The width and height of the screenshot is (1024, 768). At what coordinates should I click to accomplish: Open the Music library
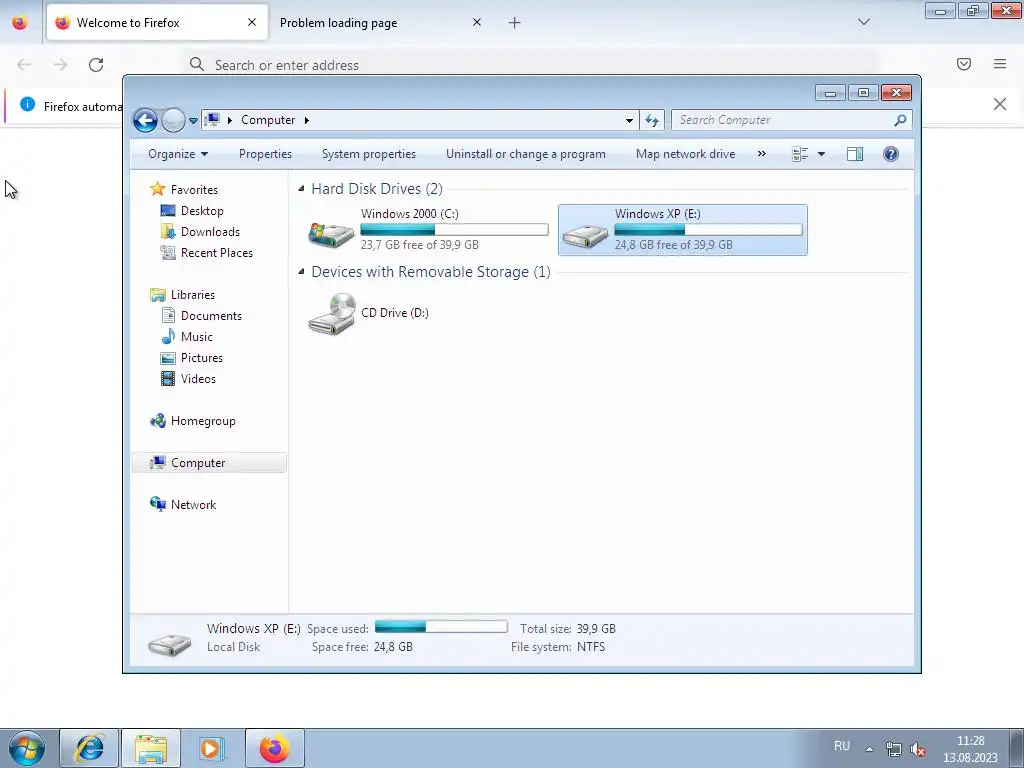(x=197, y=337)
